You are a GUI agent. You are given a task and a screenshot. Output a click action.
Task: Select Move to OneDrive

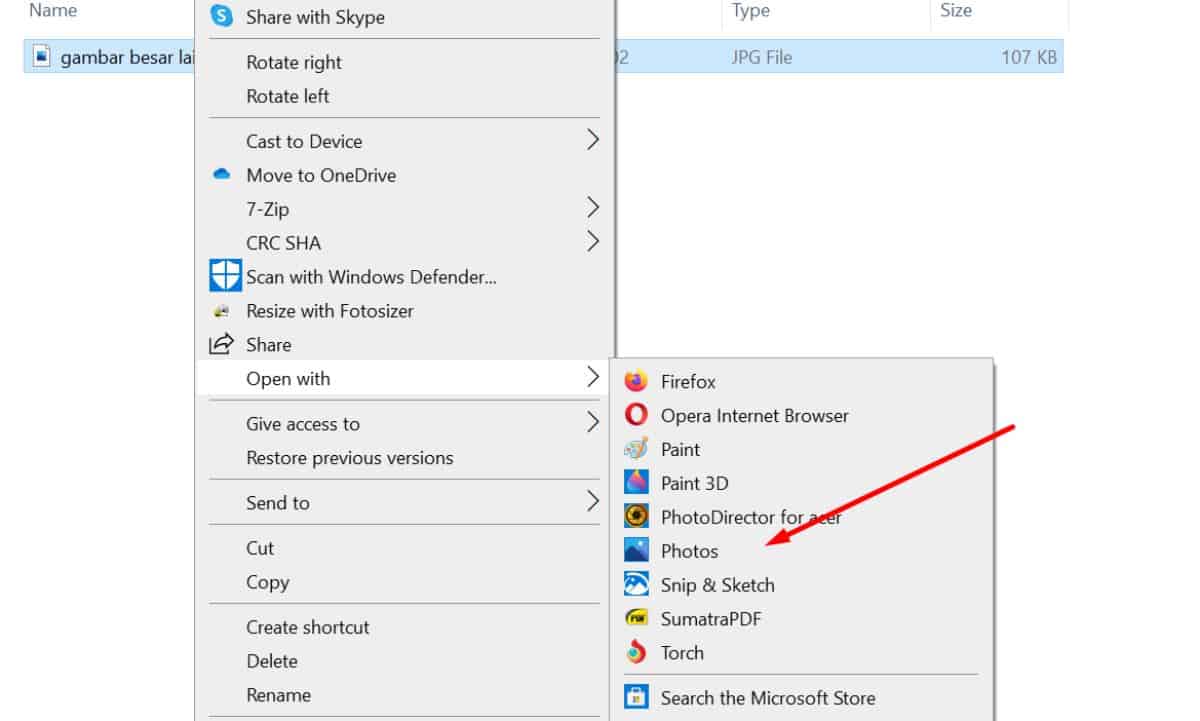(x=321, y=175)
